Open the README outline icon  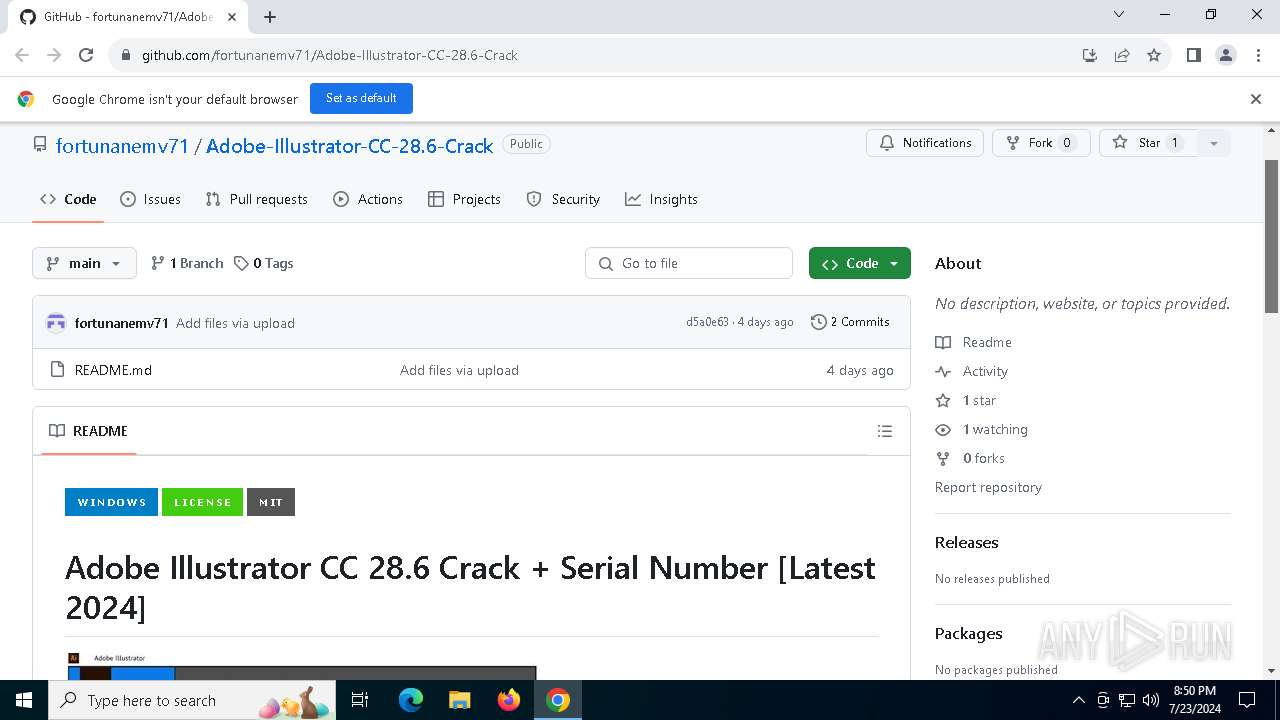click(x=884, y=431)
